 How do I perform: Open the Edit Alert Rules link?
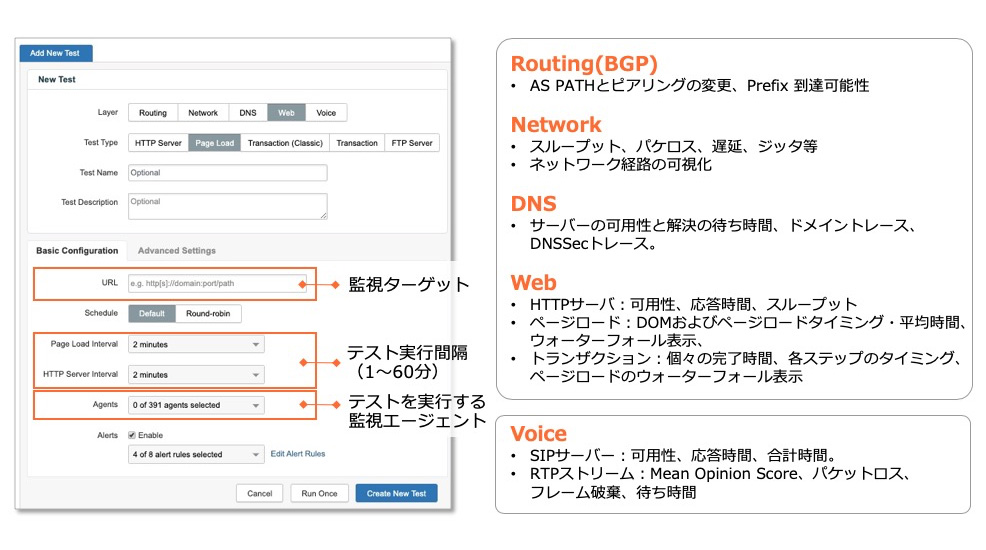click(298, 454)
